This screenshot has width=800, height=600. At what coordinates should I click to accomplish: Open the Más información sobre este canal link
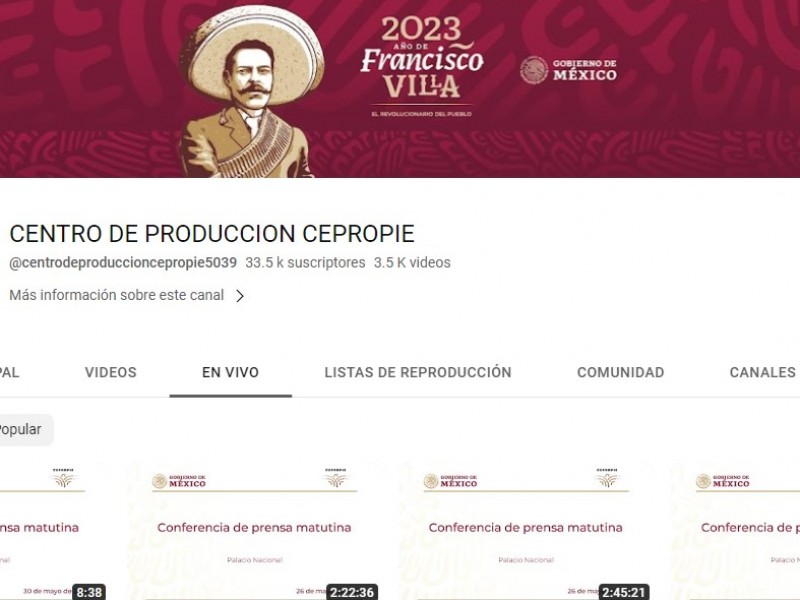point(117,295)
